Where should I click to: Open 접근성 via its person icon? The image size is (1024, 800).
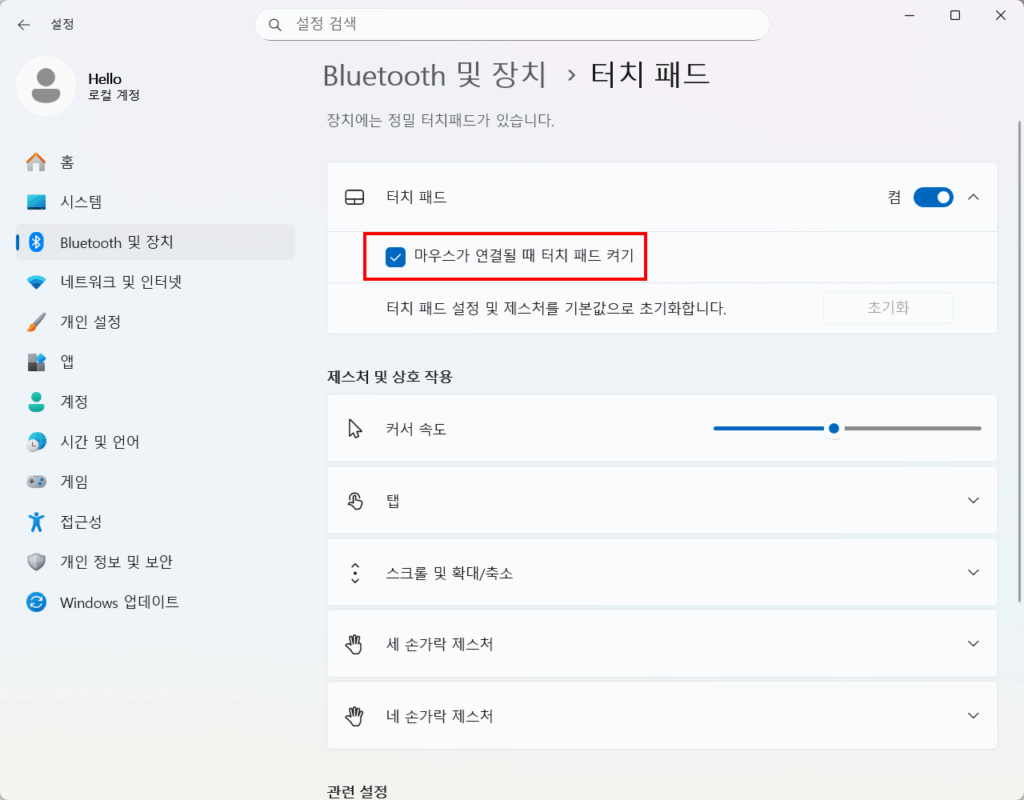(x=37, y=522)
